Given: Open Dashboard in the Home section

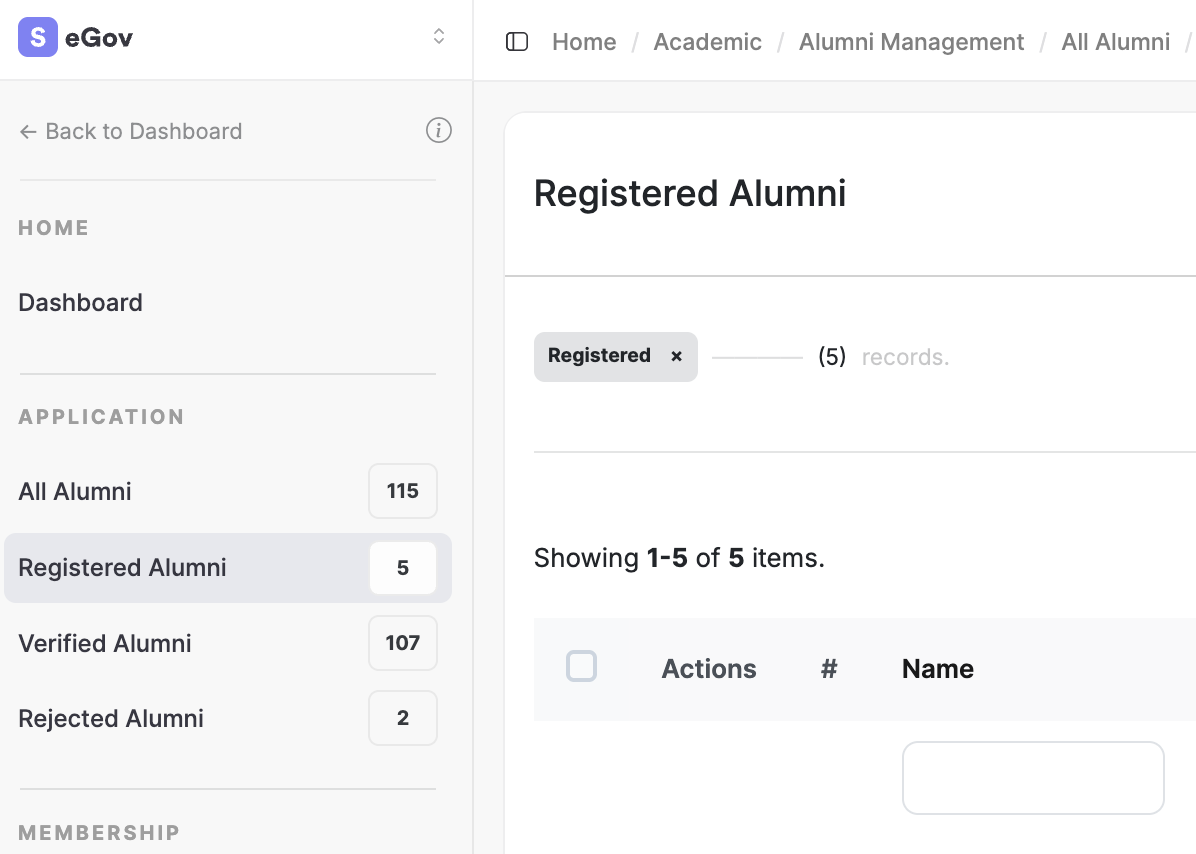Looking at the screenshot, I should 81,302.
